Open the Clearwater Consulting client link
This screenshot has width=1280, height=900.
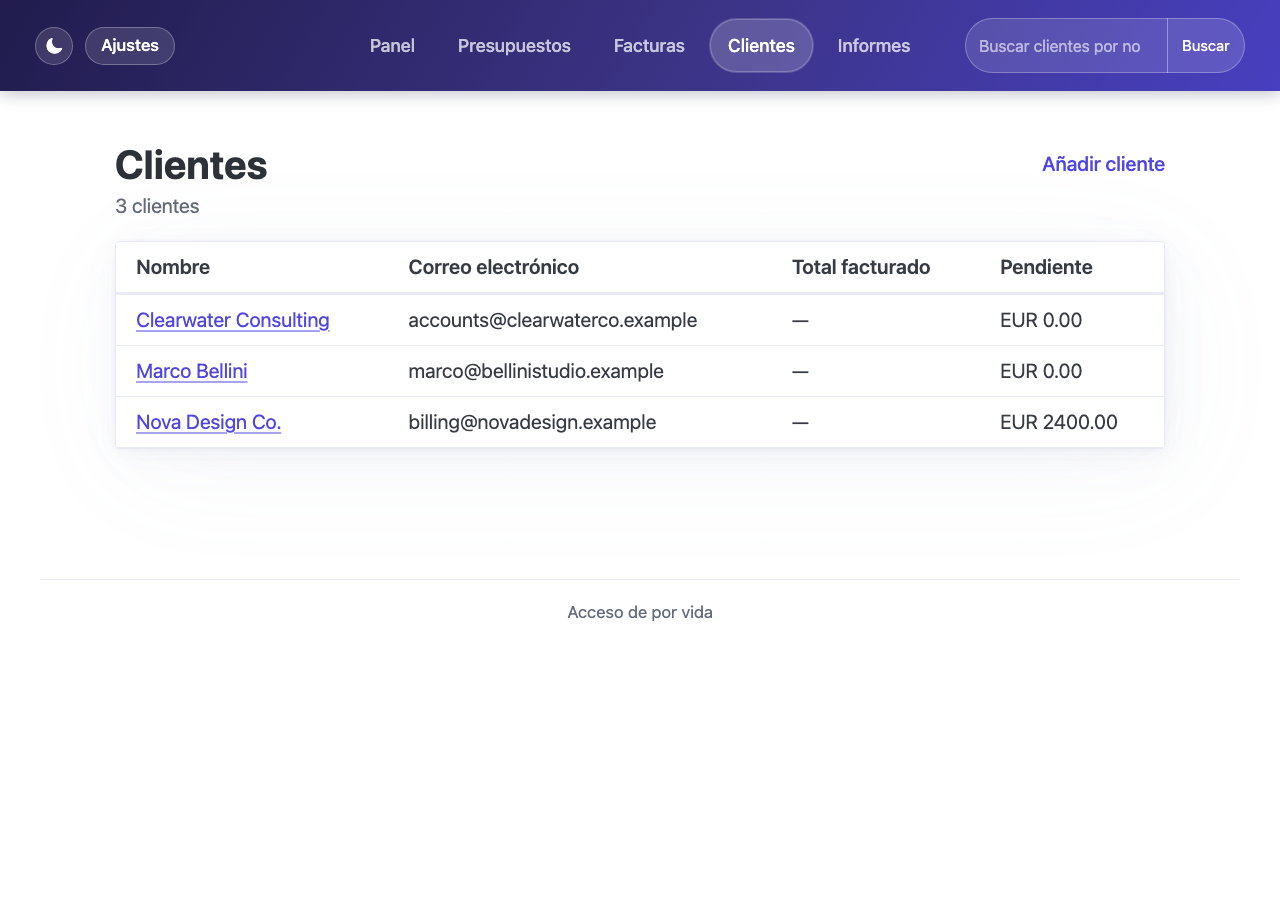click(233, 320)
